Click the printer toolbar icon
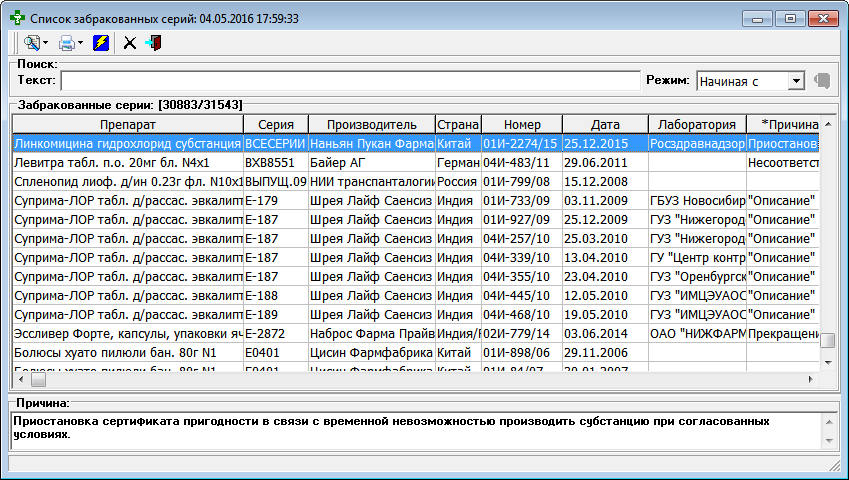Screen dimensions: 849x480 click(66, 43)
